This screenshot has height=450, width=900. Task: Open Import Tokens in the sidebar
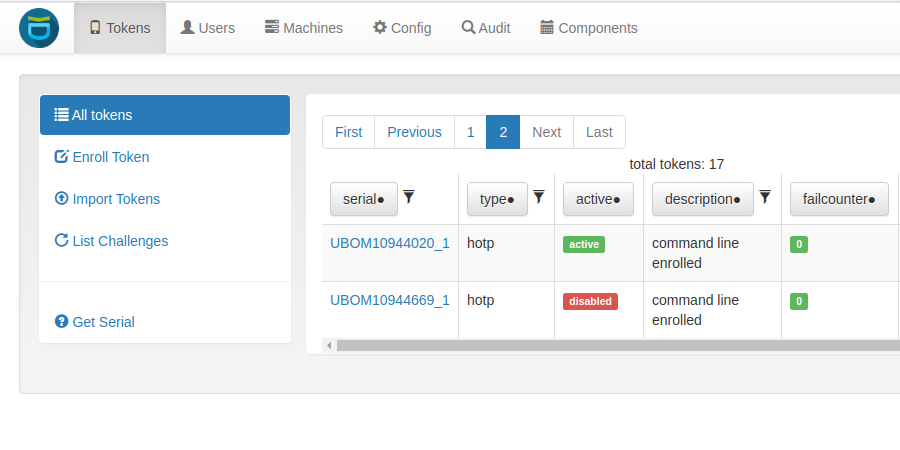(x=115, y=199)
